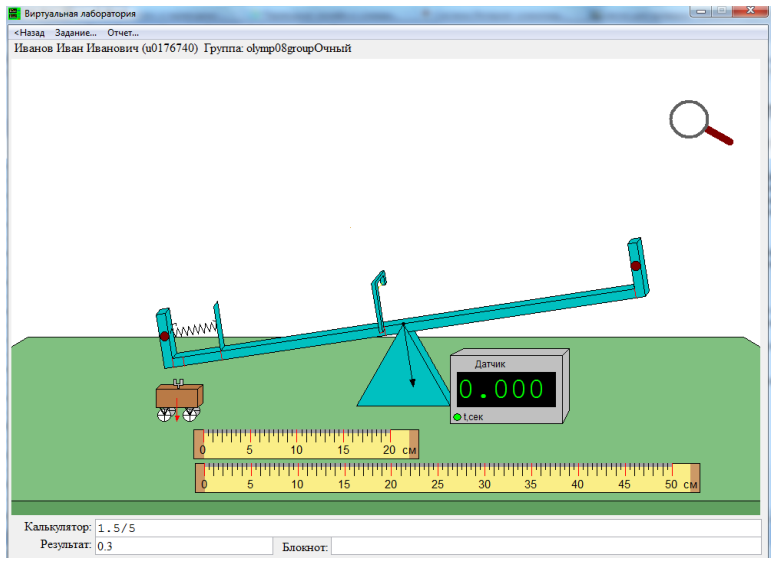Click the group text olymp08groupОчный
This screenshot has width=776, height=562.
point(299,48)
